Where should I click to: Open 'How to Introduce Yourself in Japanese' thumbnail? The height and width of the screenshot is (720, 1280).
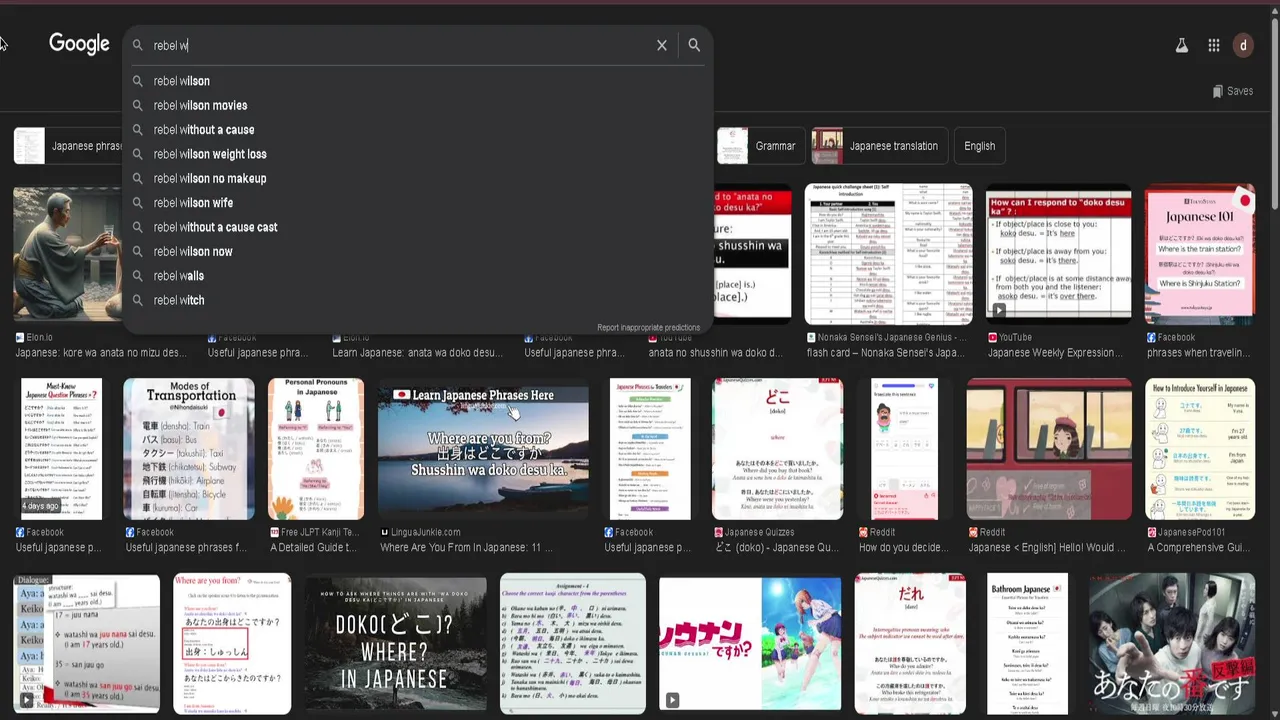point(1200,449)
